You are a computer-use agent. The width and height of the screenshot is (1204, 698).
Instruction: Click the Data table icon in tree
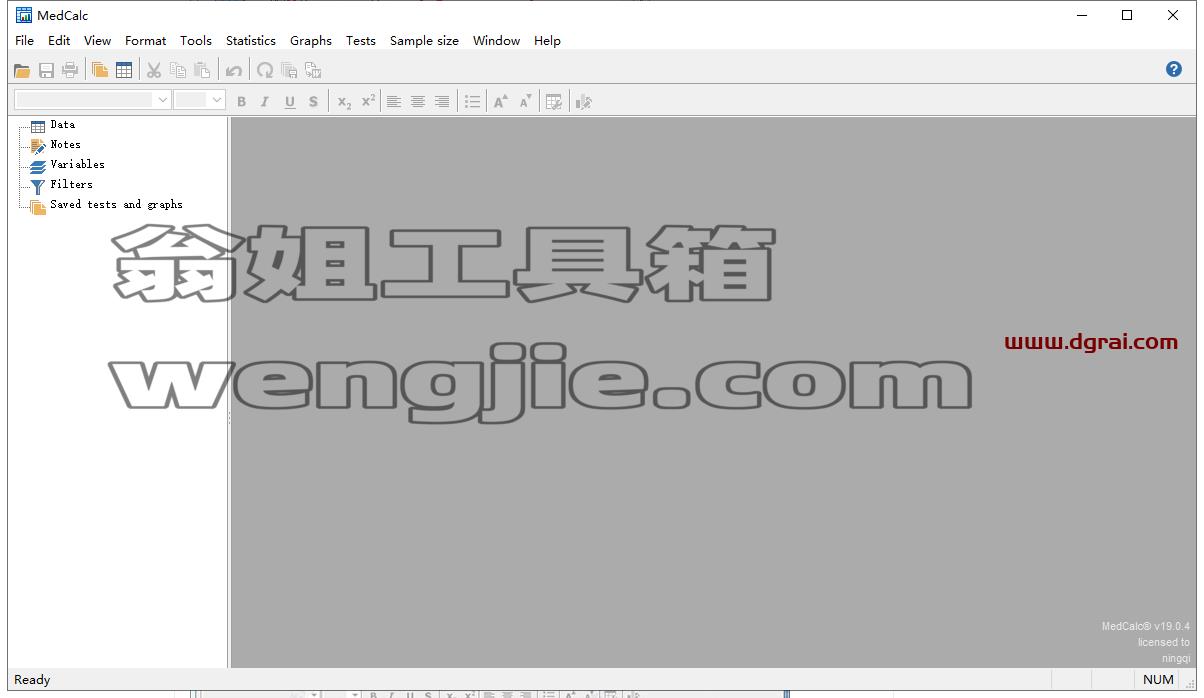38,126
